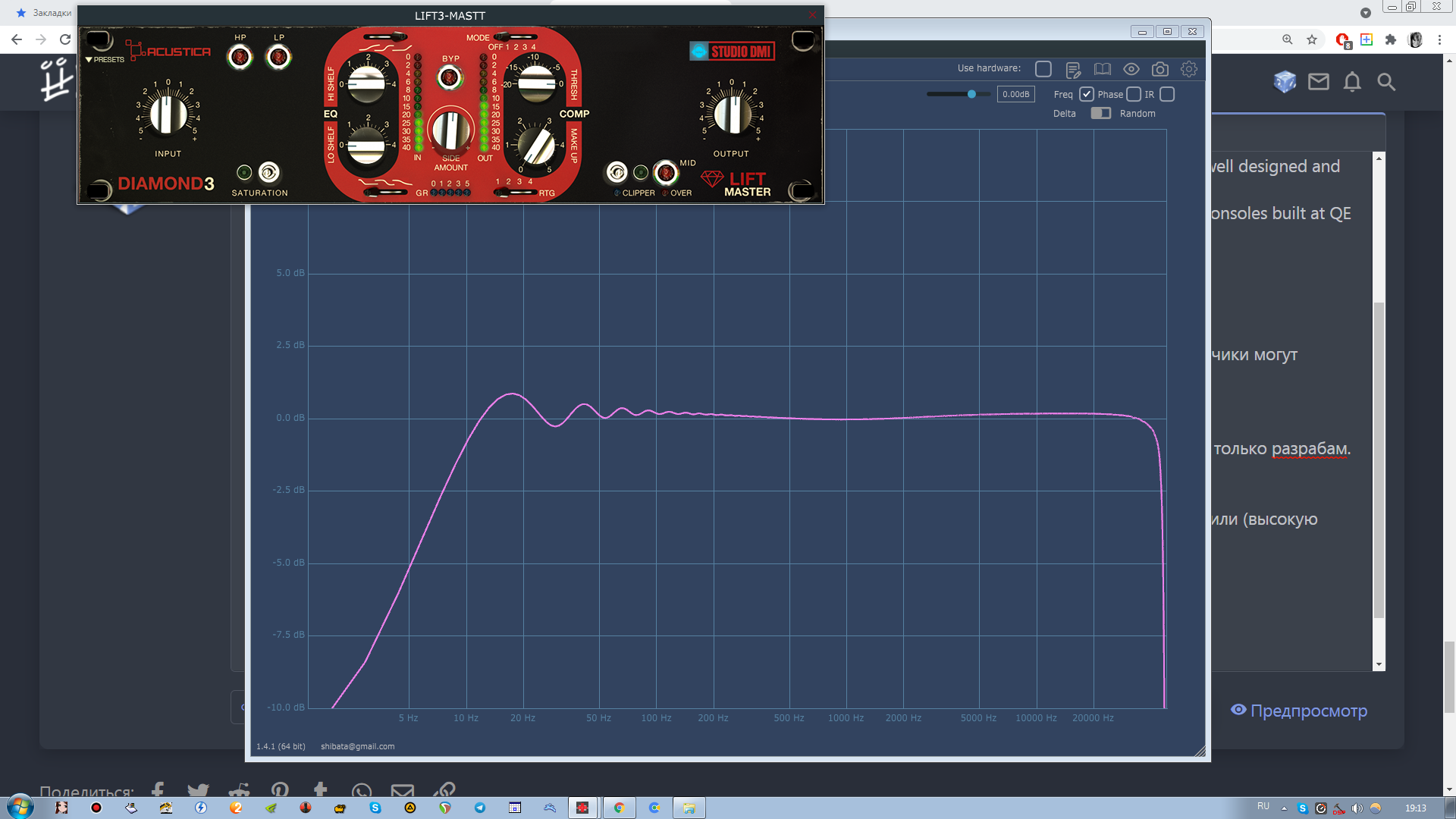Screen dimensions: 1456x819
Task: Click the taskbar clock 19:13
Action: tap(1415, 808)
